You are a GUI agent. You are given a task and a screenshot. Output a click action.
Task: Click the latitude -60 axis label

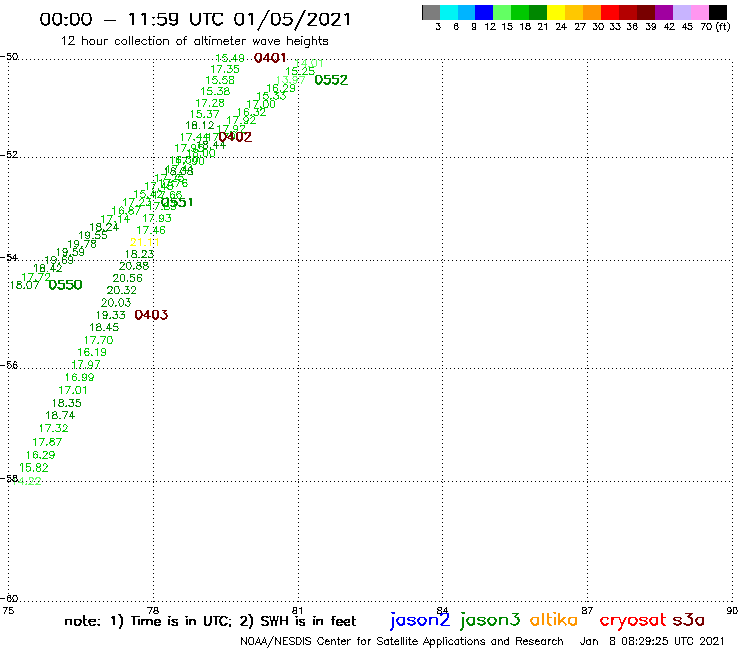9,599
